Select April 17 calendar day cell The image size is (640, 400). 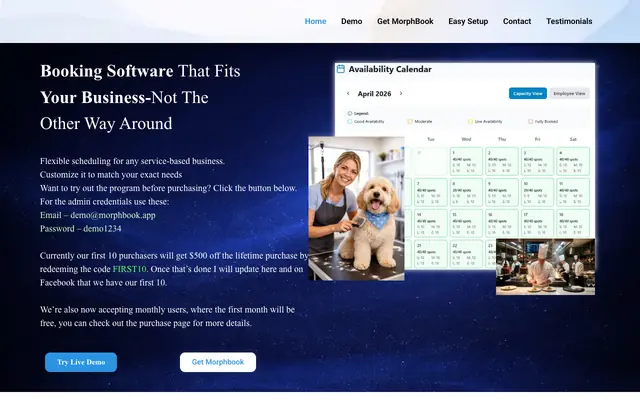tap(538, 223)
